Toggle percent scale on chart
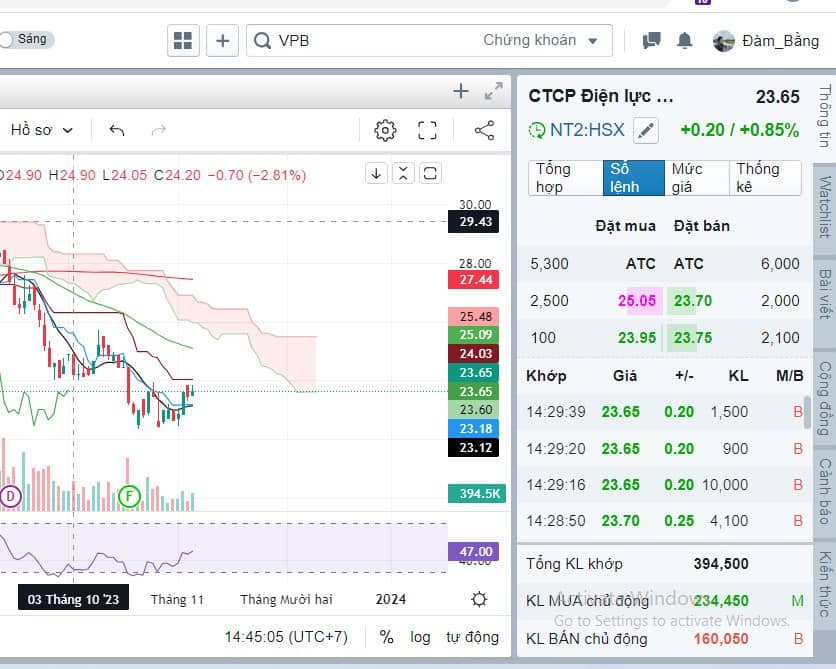 (x=386, y=637)
